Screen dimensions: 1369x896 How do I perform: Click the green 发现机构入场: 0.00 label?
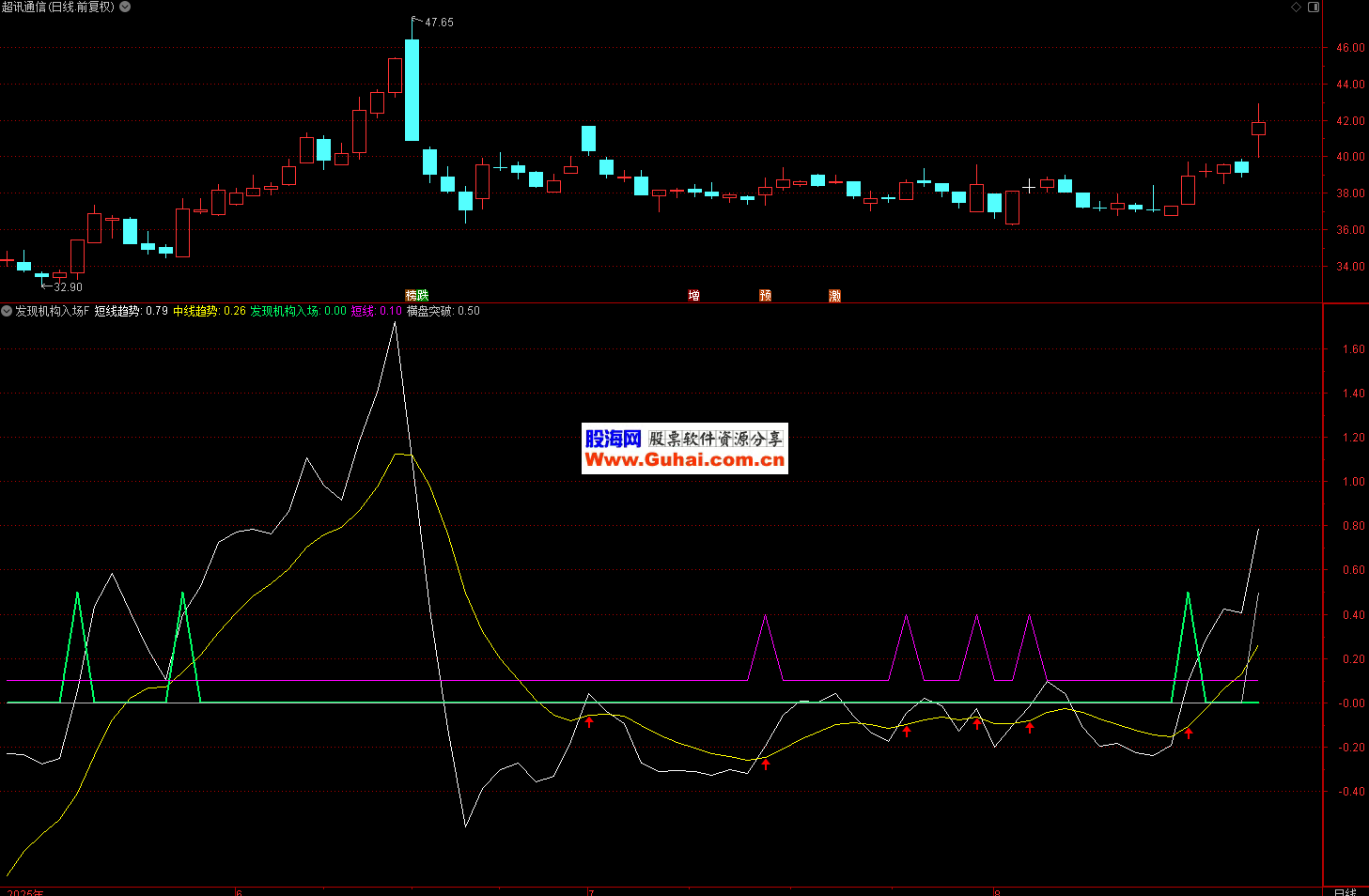[298, 311]
